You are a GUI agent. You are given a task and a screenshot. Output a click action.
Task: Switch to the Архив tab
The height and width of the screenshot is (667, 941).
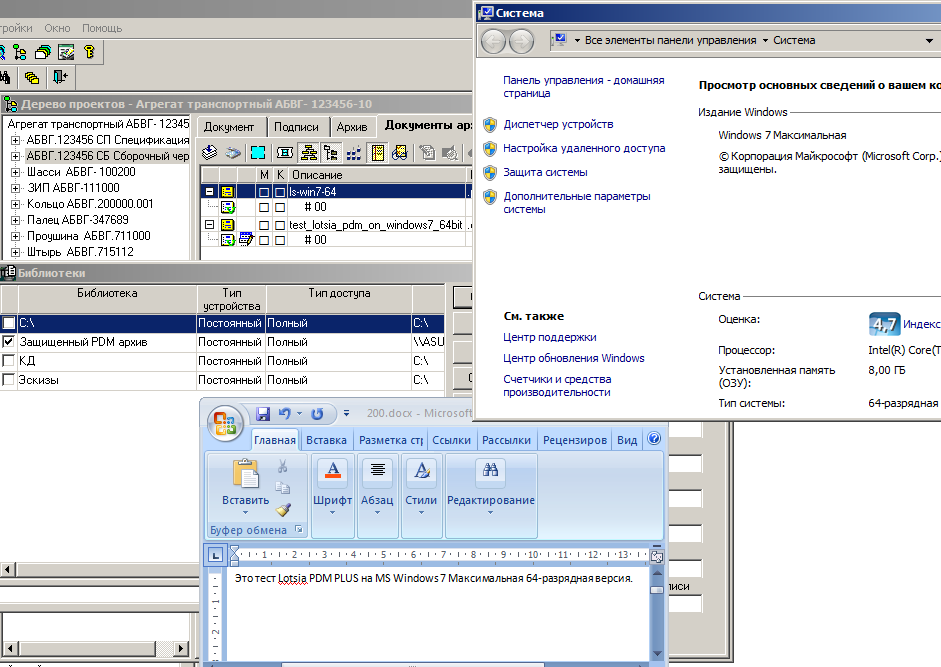click(x=352, y=127)
